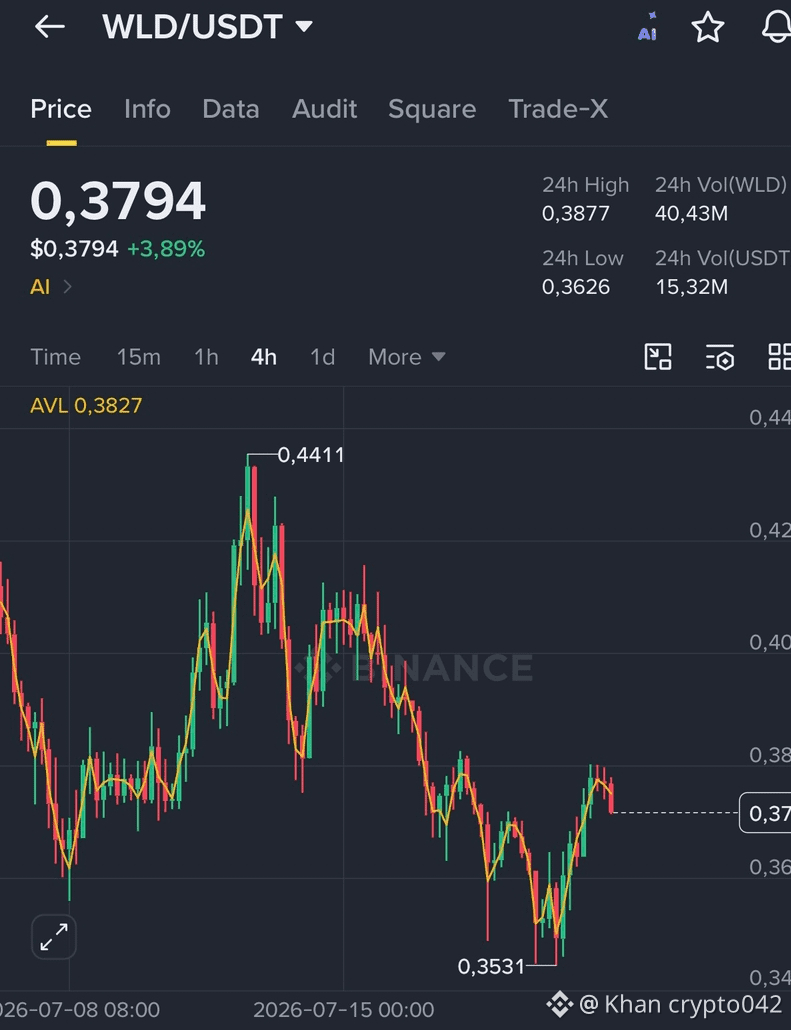This screenshot has height=1030, width=791.
Task: Open chart indicator settings icon
Action: [x=720, y=357]
